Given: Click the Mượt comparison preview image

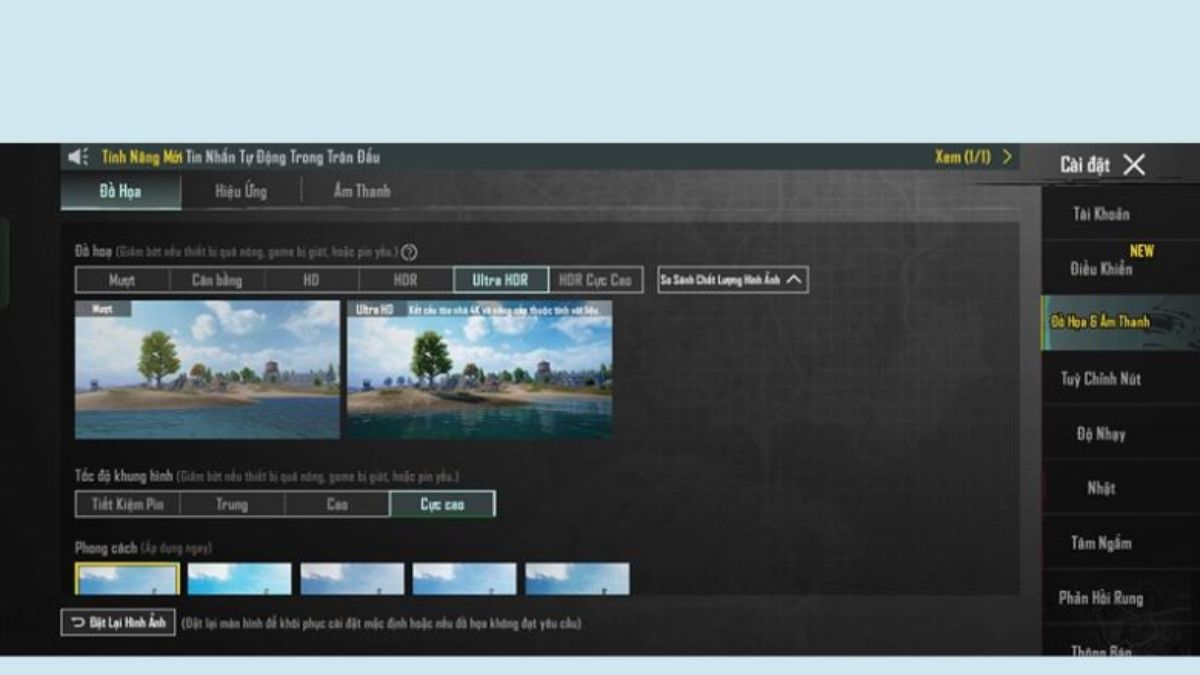Looking at the screenshot, I should (x=207, y=369).
